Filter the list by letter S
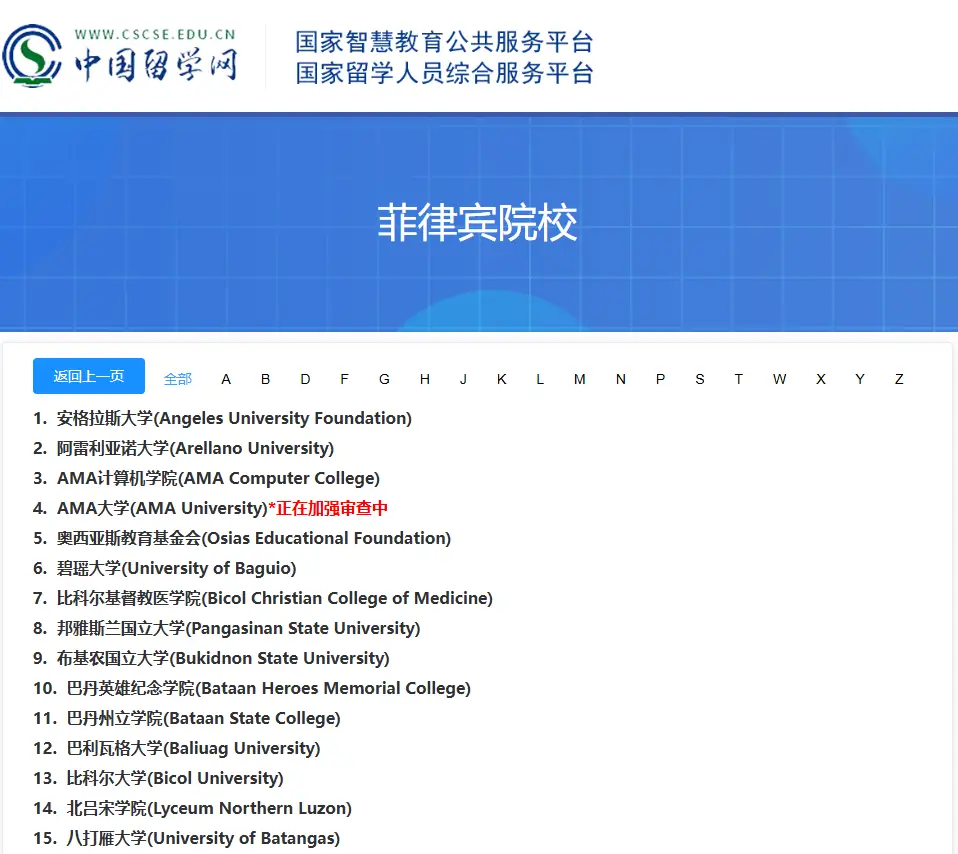 coord(700,379)
